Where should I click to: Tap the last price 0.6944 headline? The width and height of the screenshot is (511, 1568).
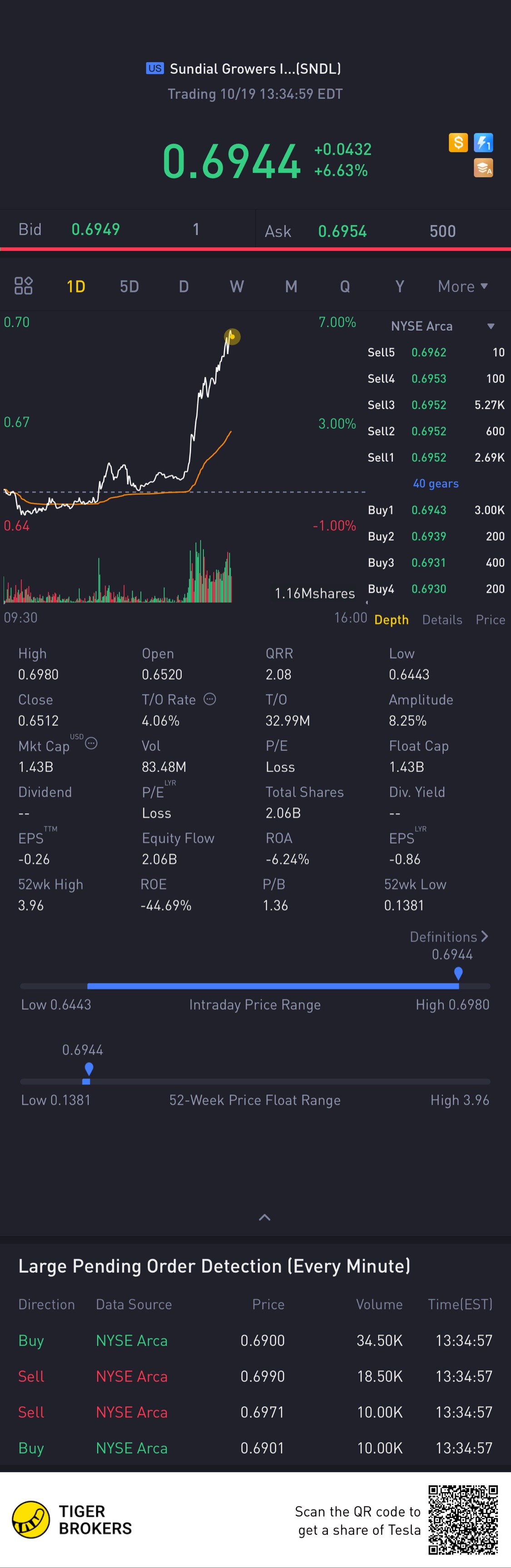232,161
